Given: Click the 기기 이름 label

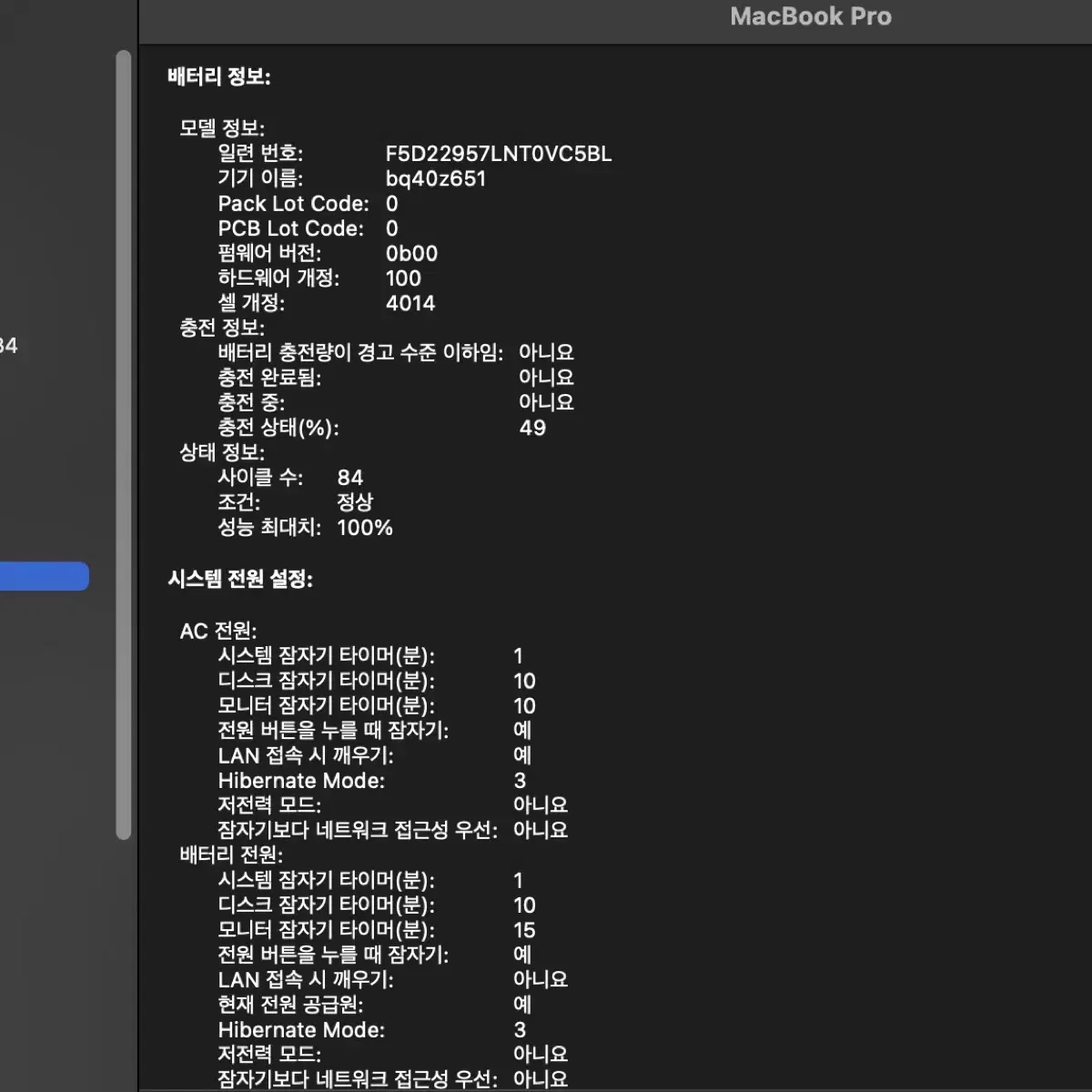Looking at the screenshot, I should pyautogui.click(x=260, y=179).
